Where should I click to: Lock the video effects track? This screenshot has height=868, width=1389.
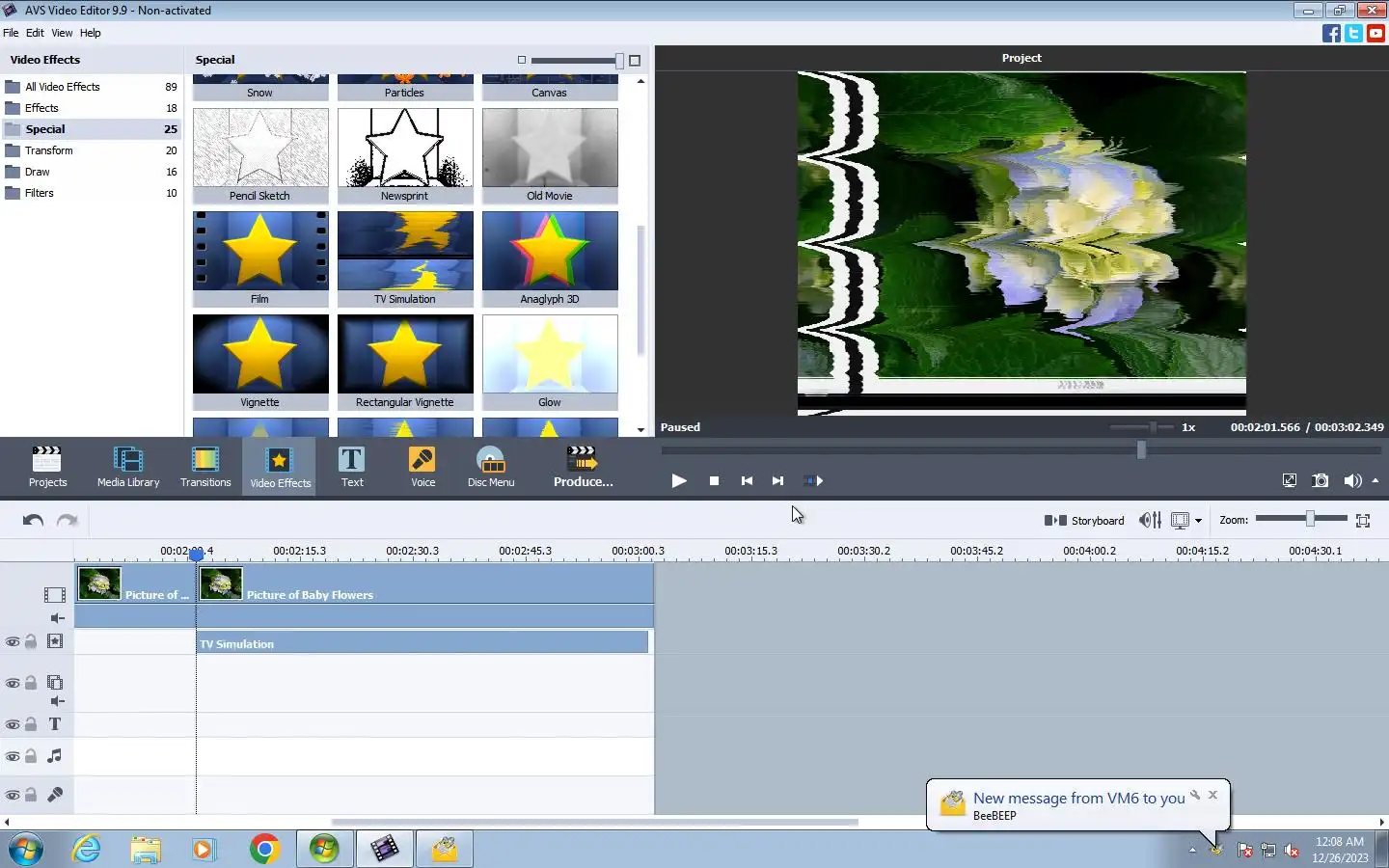coord(31,641)
